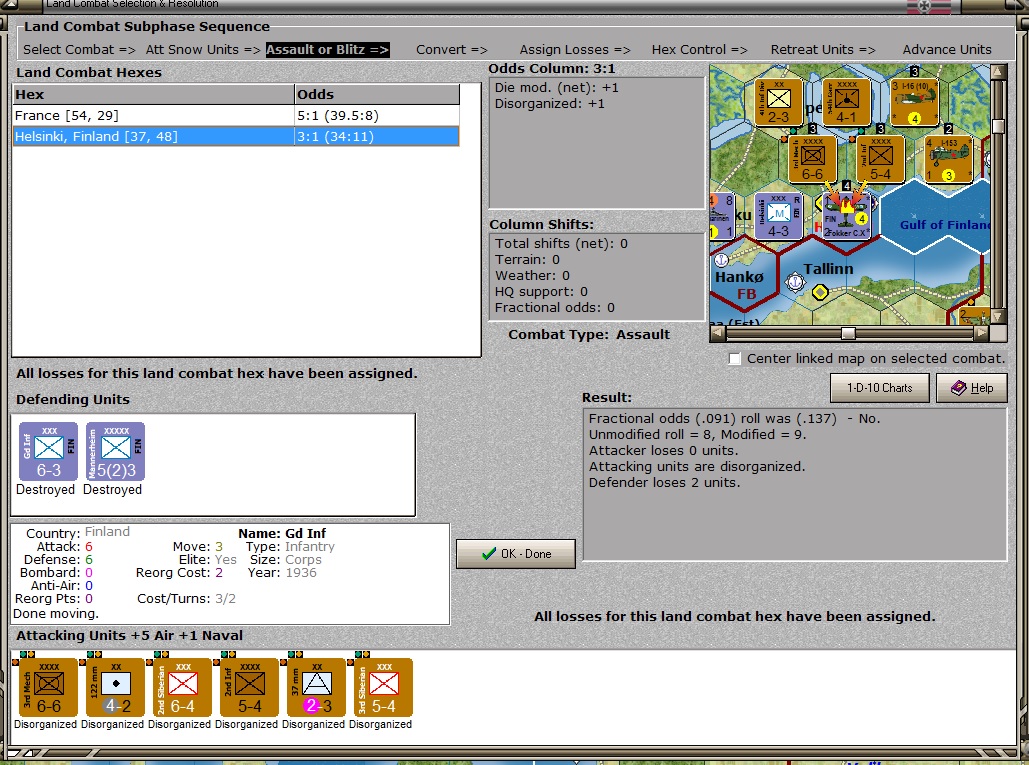Click the 3:1 (34:11) odds cell
Image resolution: width=1029 pixels, height=765 pixels.
click(x=377, y=136)
